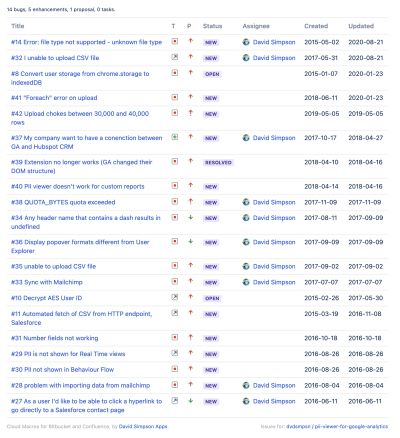Image resolution: width=400 pixels, height=438 pixels.
Task: Click the OPEN status badge of issue #10
Action: point(212,298)
